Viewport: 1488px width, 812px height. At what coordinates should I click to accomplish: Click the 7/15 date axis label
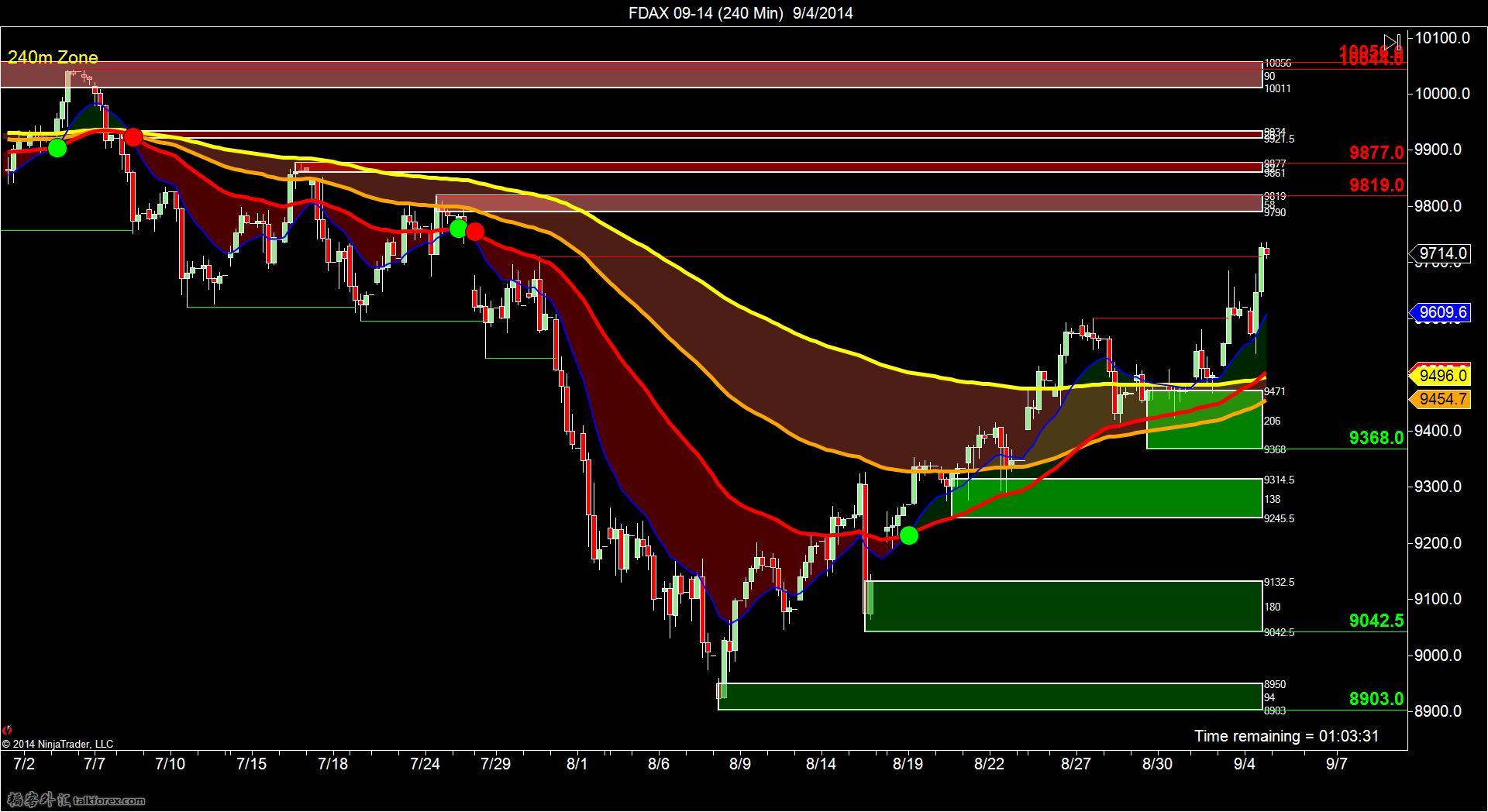tap(252, 764)
